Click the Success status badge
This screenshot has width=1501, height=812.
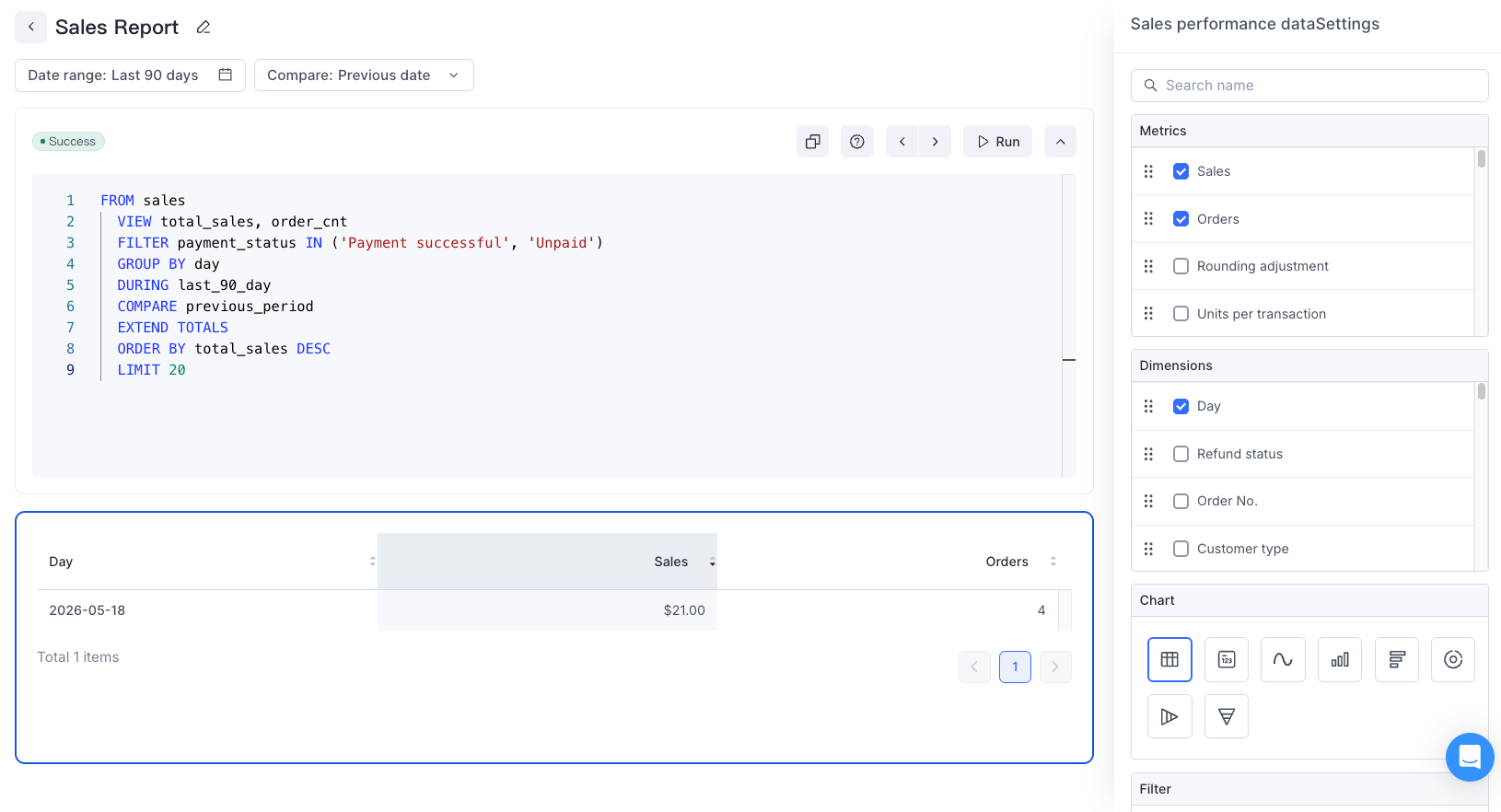click(68, 142)
